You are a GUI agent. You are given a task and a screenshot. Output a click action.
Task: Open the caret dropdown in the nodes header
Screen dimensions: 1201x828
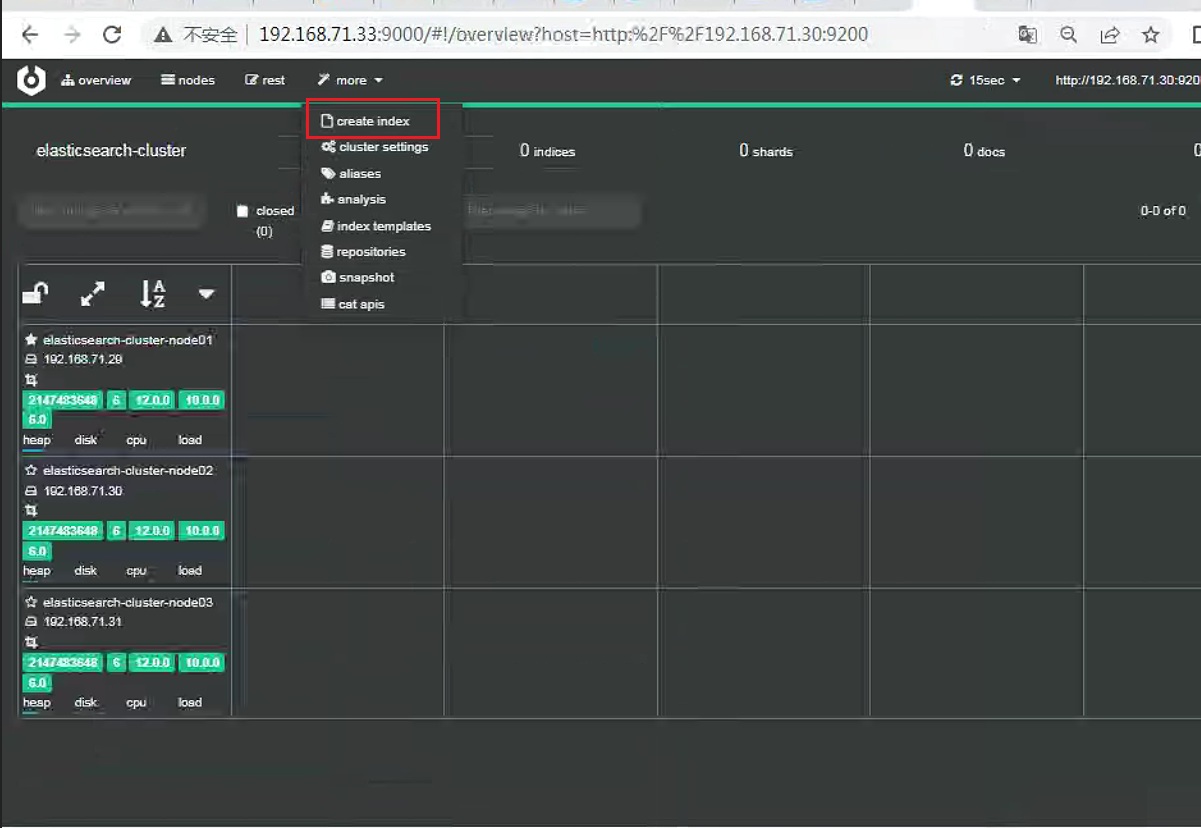[x=207, y=294]
